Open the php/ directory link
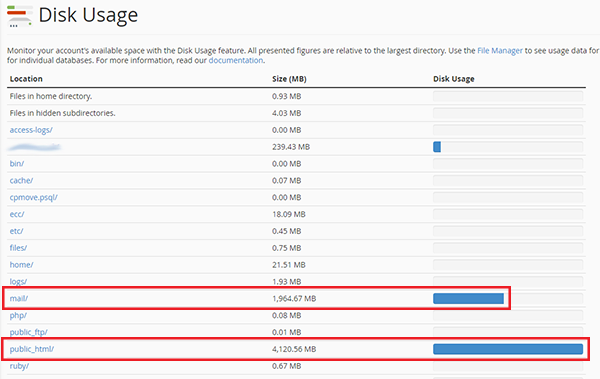Image resolution: width=600 pixels, height=379 pixels. tap(18, 315)
